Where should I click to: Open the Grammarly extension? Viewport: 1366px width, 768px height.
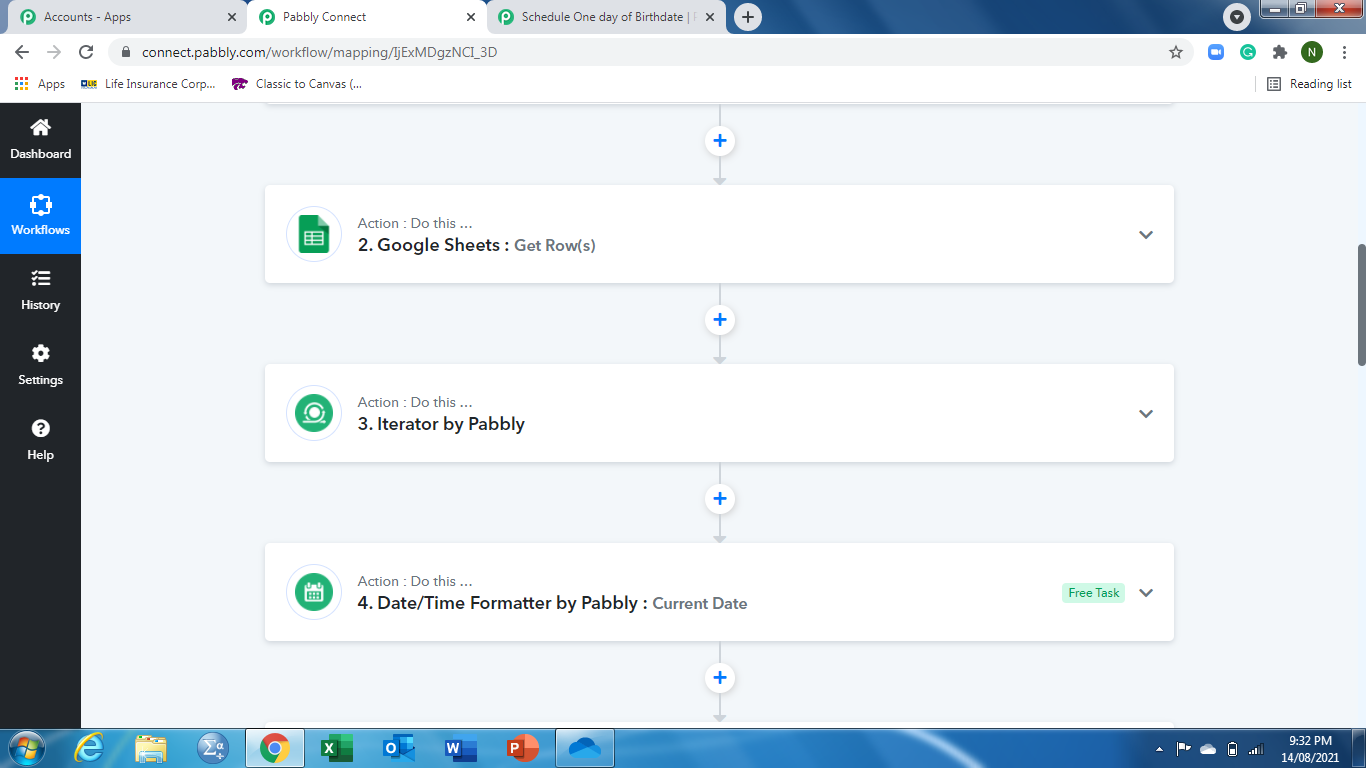(1248, 52)
